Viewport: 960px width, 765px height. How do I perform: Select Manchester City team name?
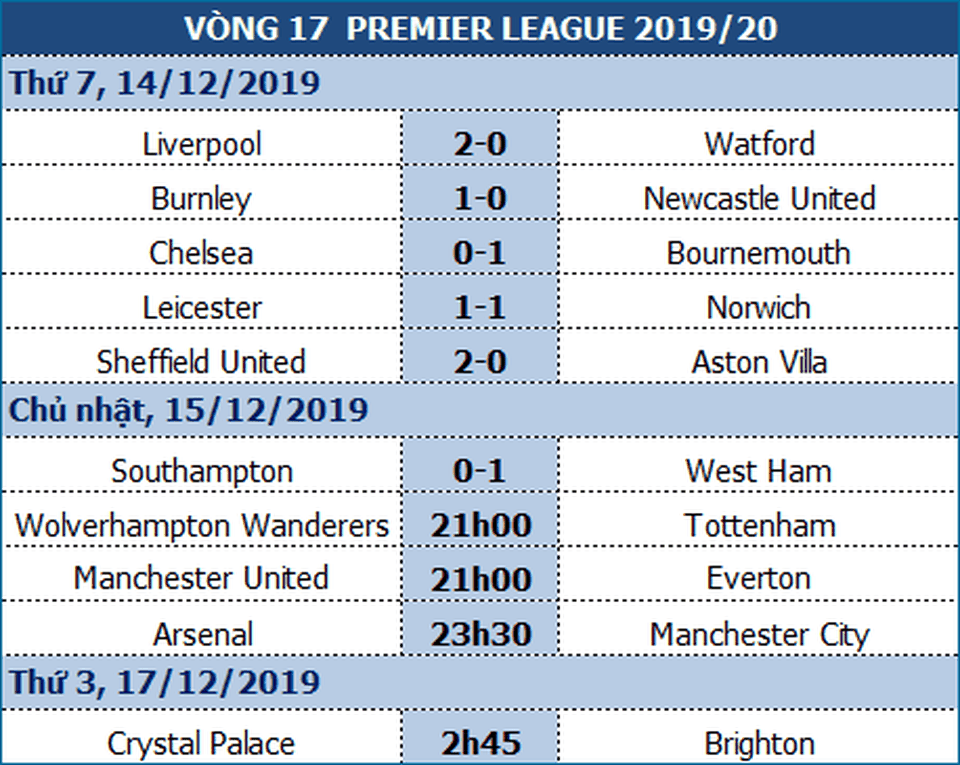pos(759,634)
